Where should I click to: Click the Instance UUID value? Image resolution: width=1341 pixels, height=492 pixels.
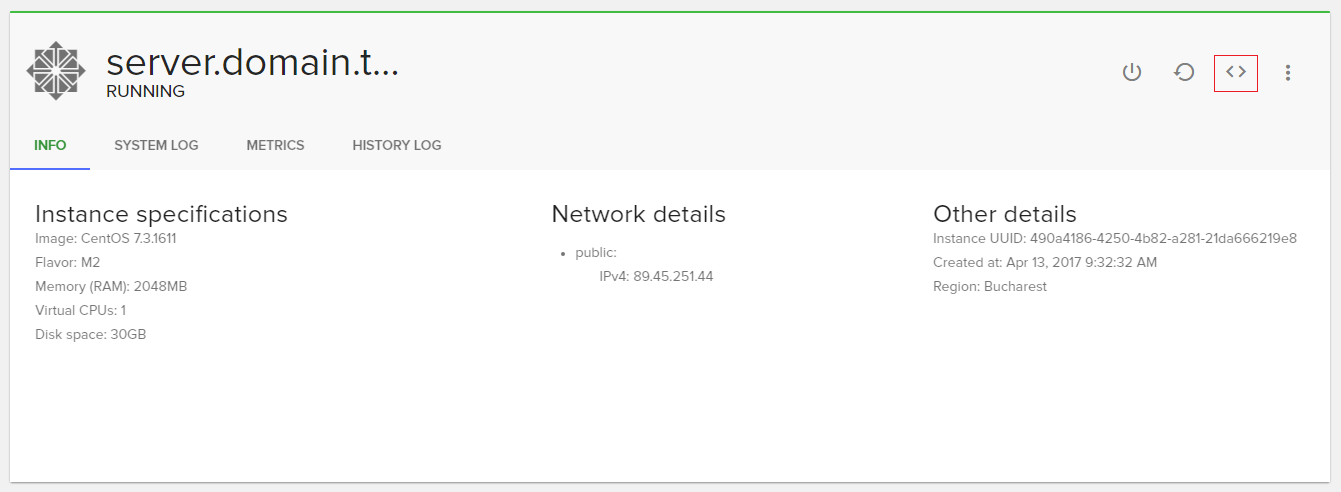coord(1163,238)
